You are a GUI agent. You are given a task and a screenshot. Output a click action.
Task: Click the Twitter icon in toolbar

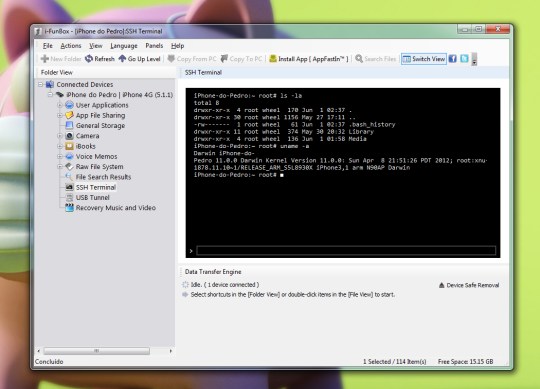click(464, 59)
